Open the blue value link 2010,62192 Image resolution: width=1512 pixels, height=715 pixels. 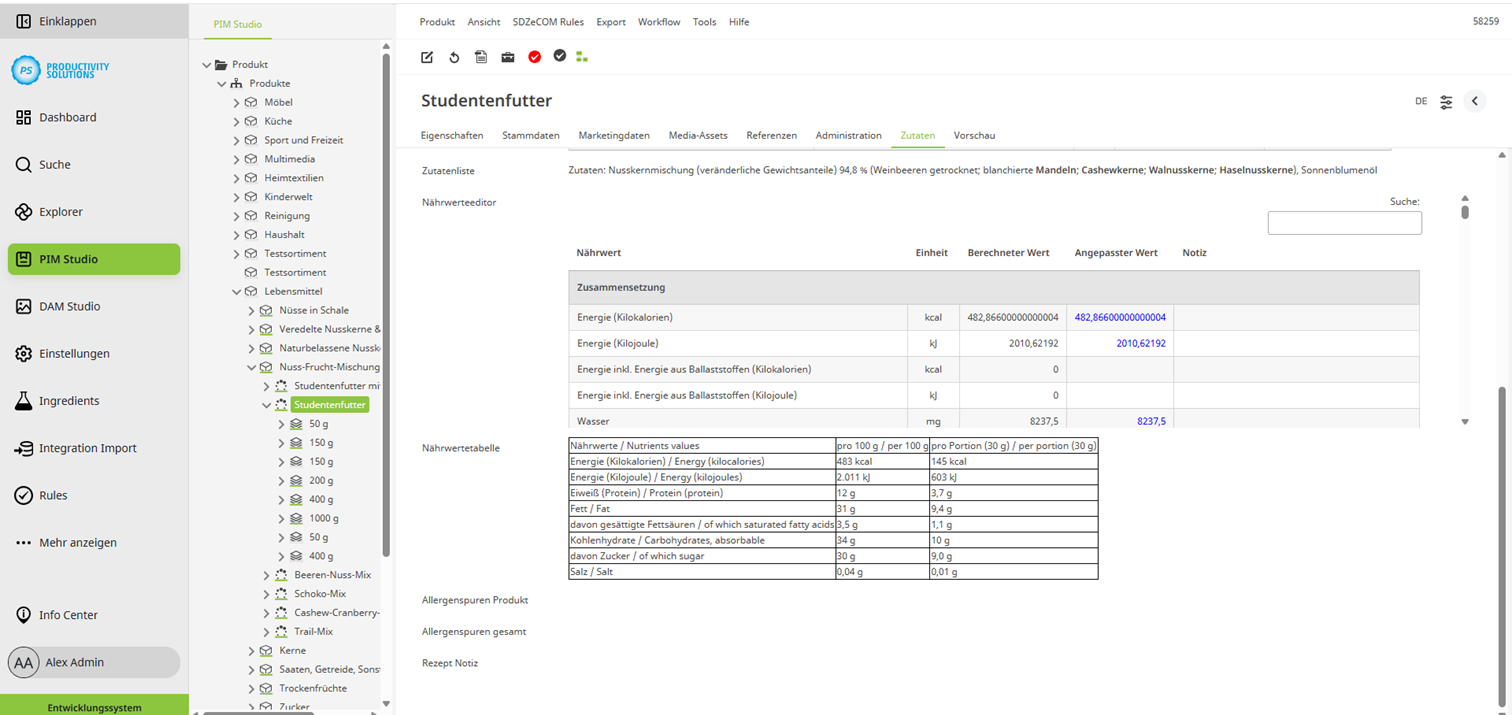point(1139,342)
